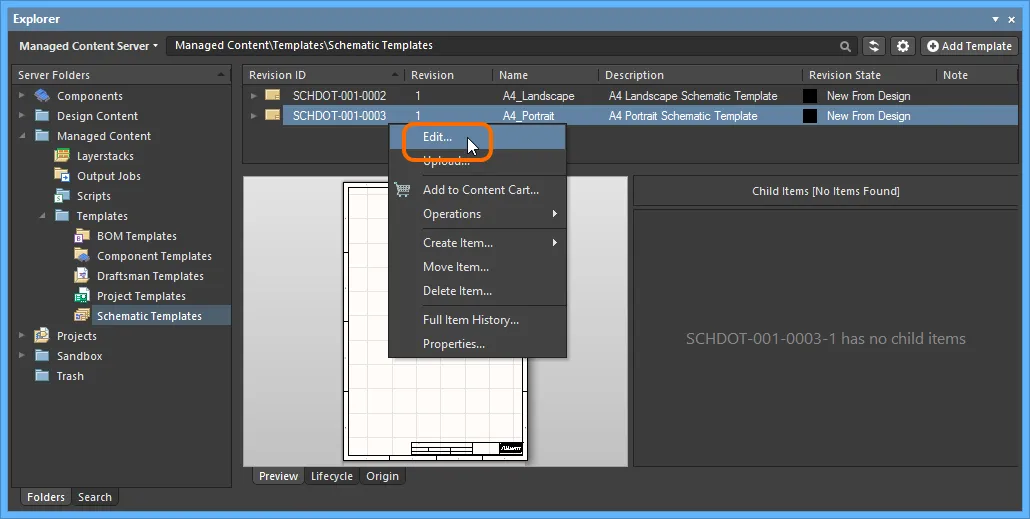
Task: Click the shopping cart icon in context menu
Action: [x=403, y=190]
